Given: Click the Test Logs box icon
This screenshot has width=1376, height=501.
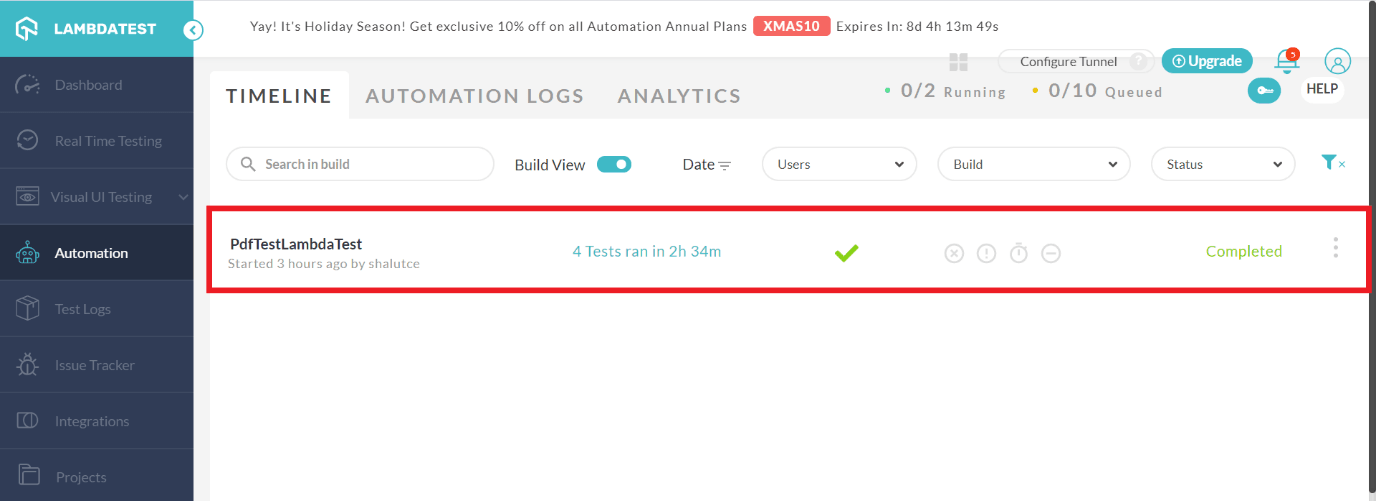Looking at the screenshot, I should coord(28,309).
